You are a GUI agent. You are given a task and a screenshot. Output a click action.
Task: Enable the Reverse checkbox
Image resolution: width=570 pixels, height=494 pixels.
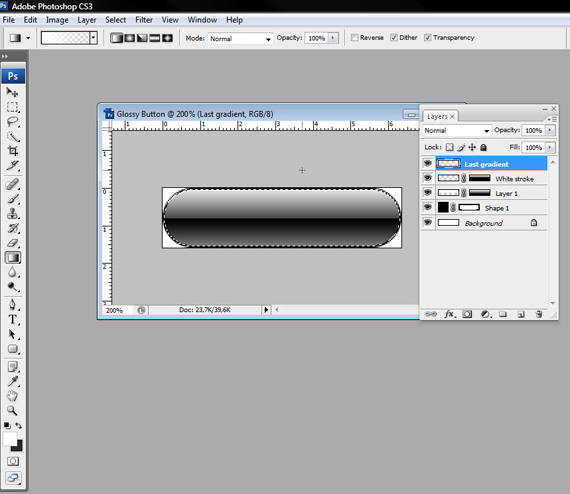[x=354, y=37]
